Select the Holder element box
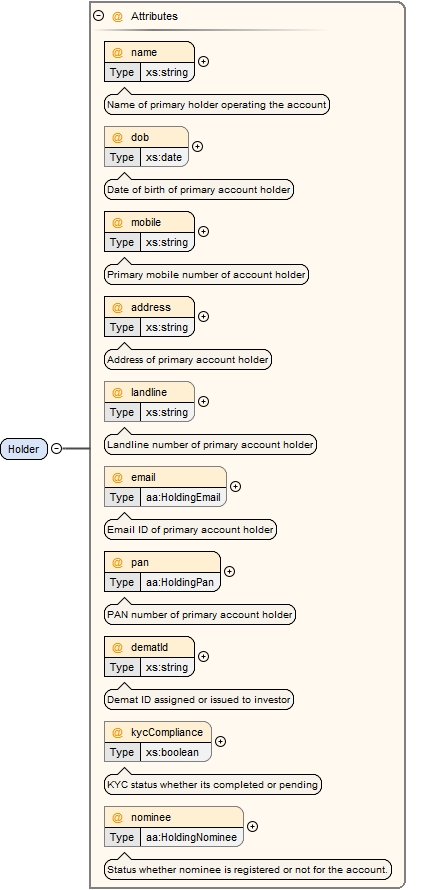The width and height of the screenshot is (423, 890). click(x=24, y=449)
